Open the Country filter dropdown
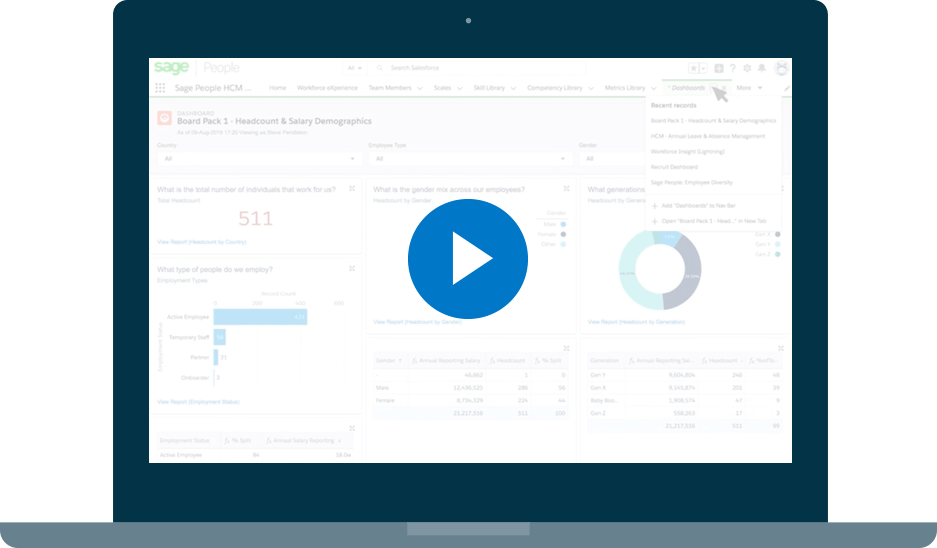The image size is (937, 548). [x=258, y=158]
